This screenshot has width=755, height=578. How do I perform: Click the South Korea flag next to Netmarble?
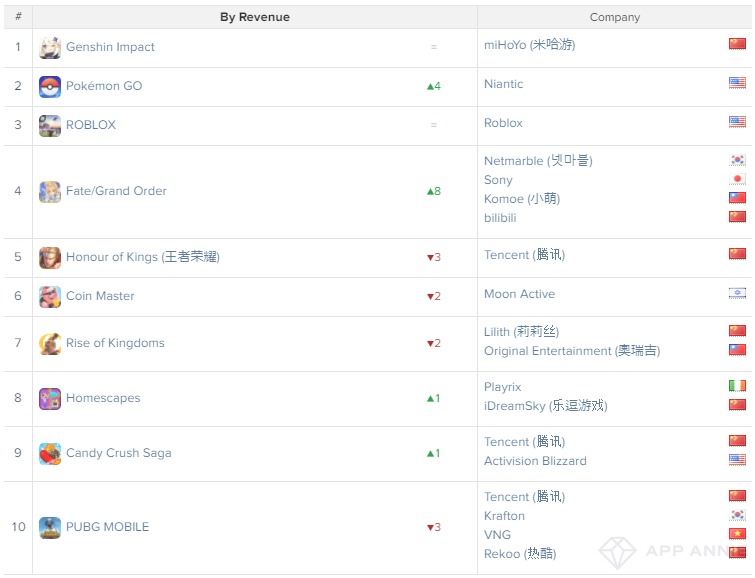tap(737, 159)
